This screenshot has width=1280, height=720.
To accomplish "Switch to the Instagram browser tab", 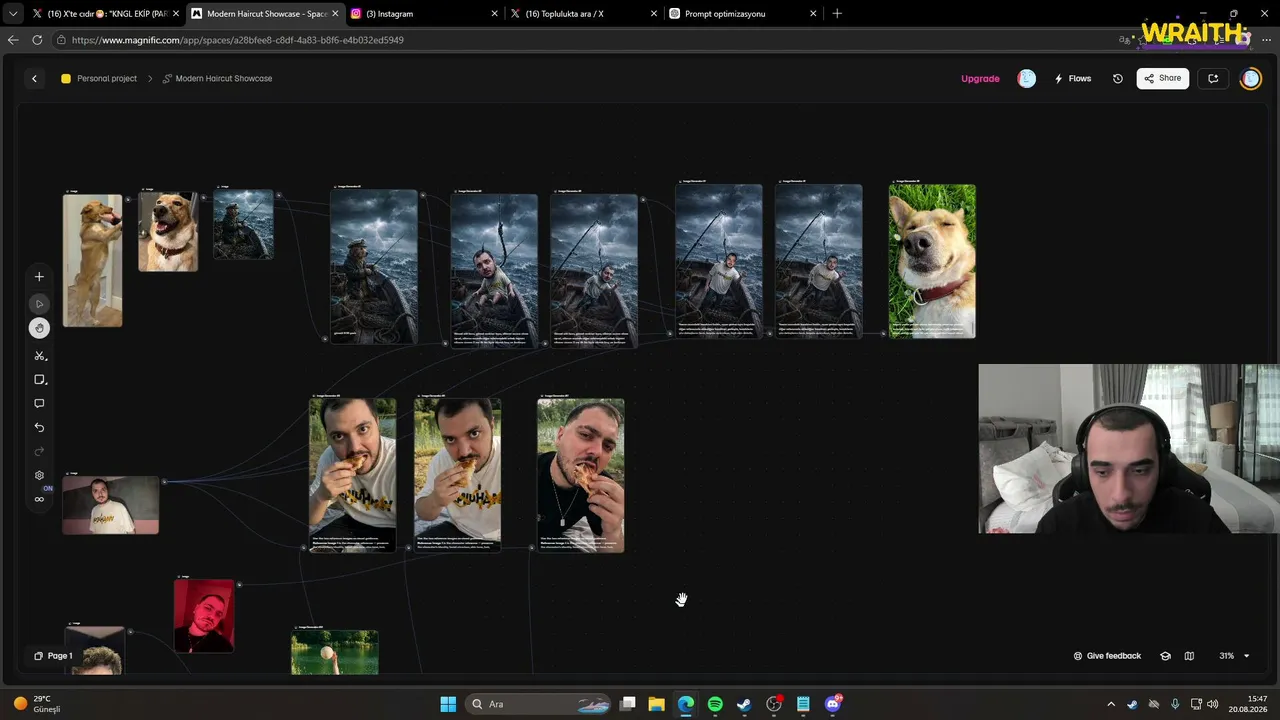I will pyautogui.click(x=425, y=14).
